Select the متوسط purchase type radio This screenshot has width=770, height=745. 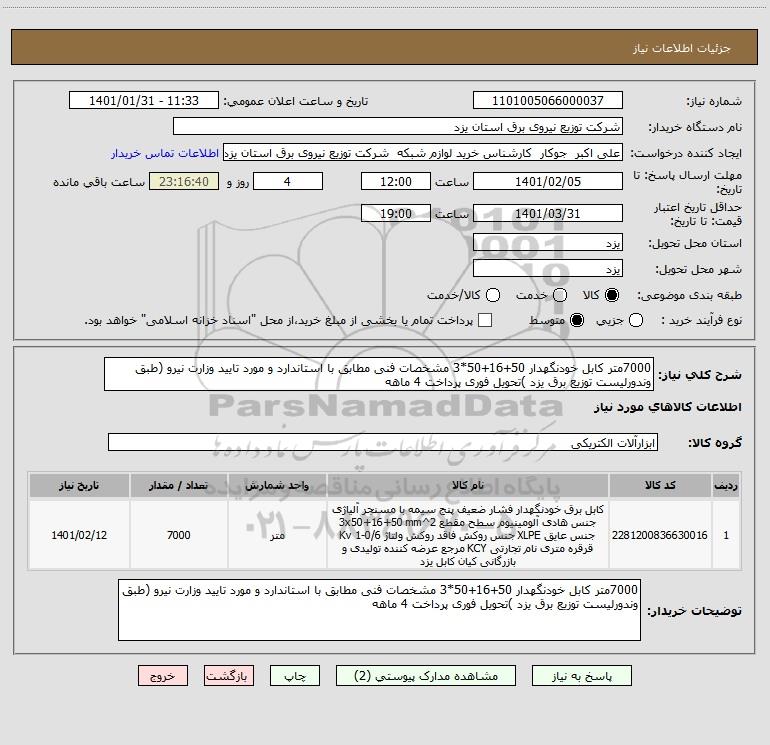point(577,320)
